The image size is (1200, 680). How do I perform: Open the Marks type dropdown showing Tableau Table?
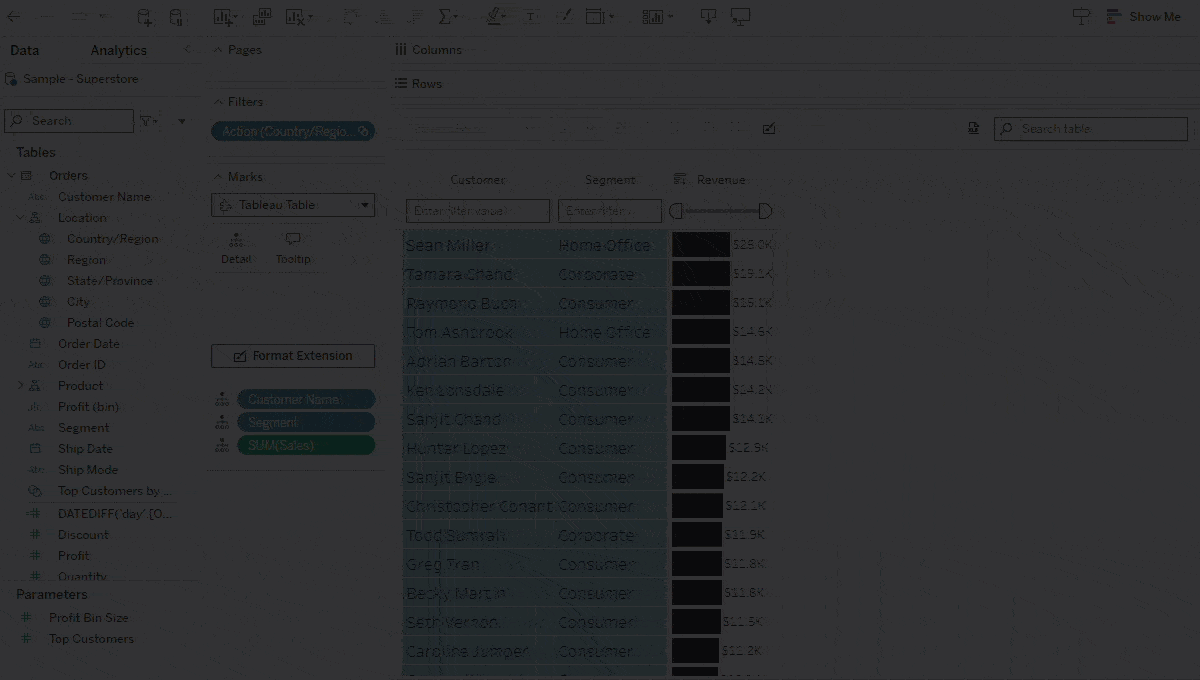pyautogui.click(x=293, y=205)
